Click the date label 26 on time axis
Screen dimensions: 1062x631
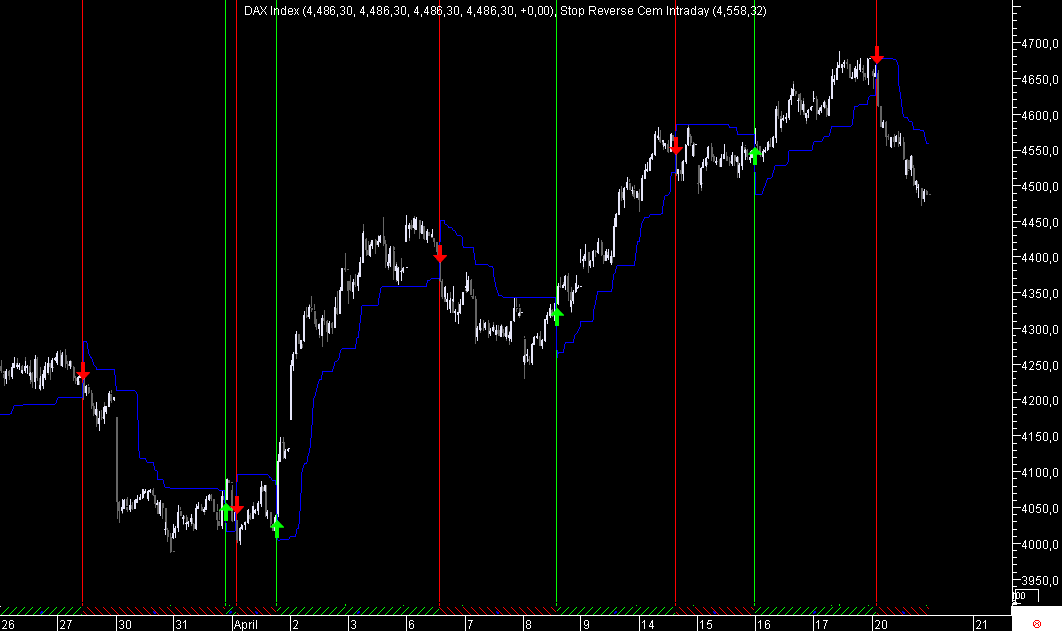(x=8, y=624)
